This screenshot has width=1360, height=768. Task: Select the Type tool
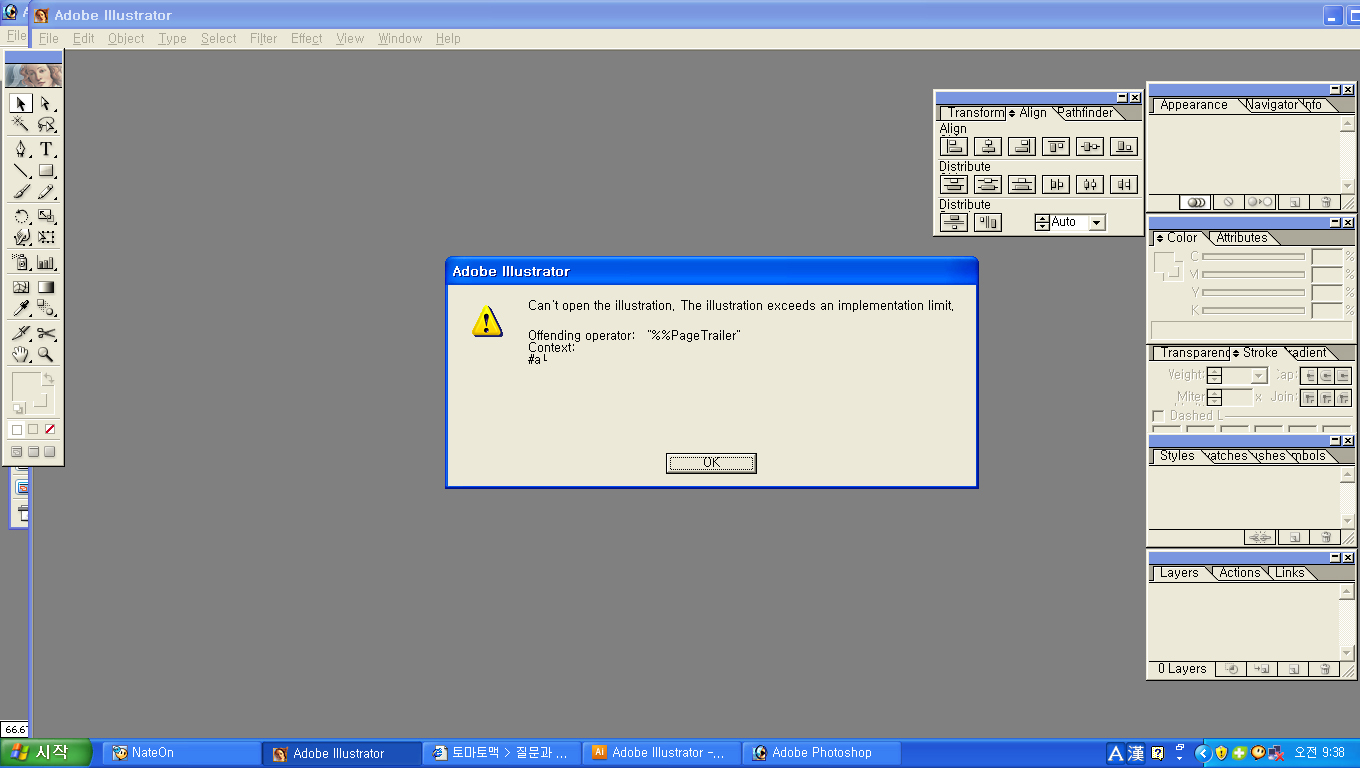pyautogui.click(x=46, y=149)
